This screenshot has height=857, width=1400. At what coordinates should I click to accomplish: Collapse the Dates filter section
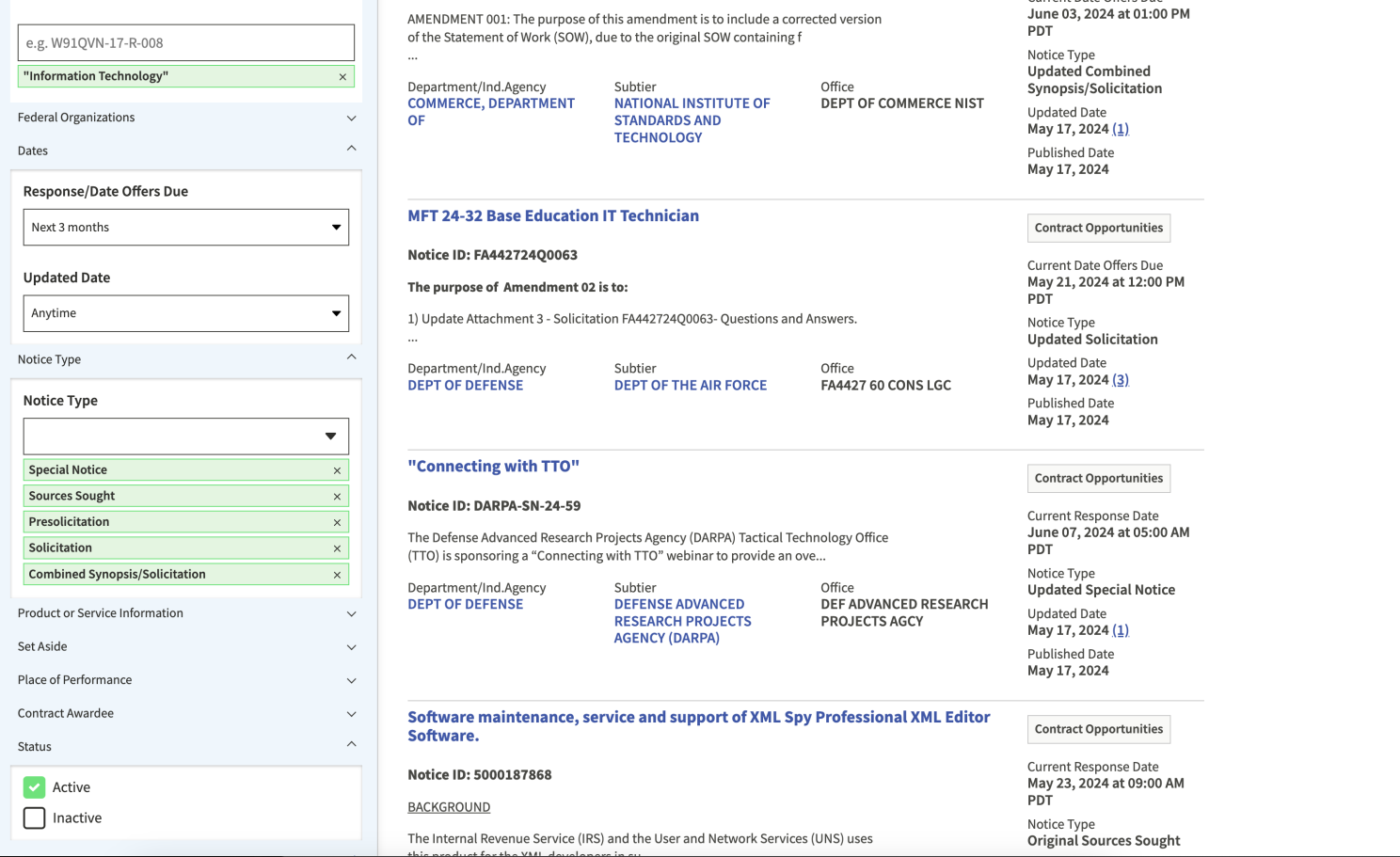pyautogui.click(x=186, y=151)
